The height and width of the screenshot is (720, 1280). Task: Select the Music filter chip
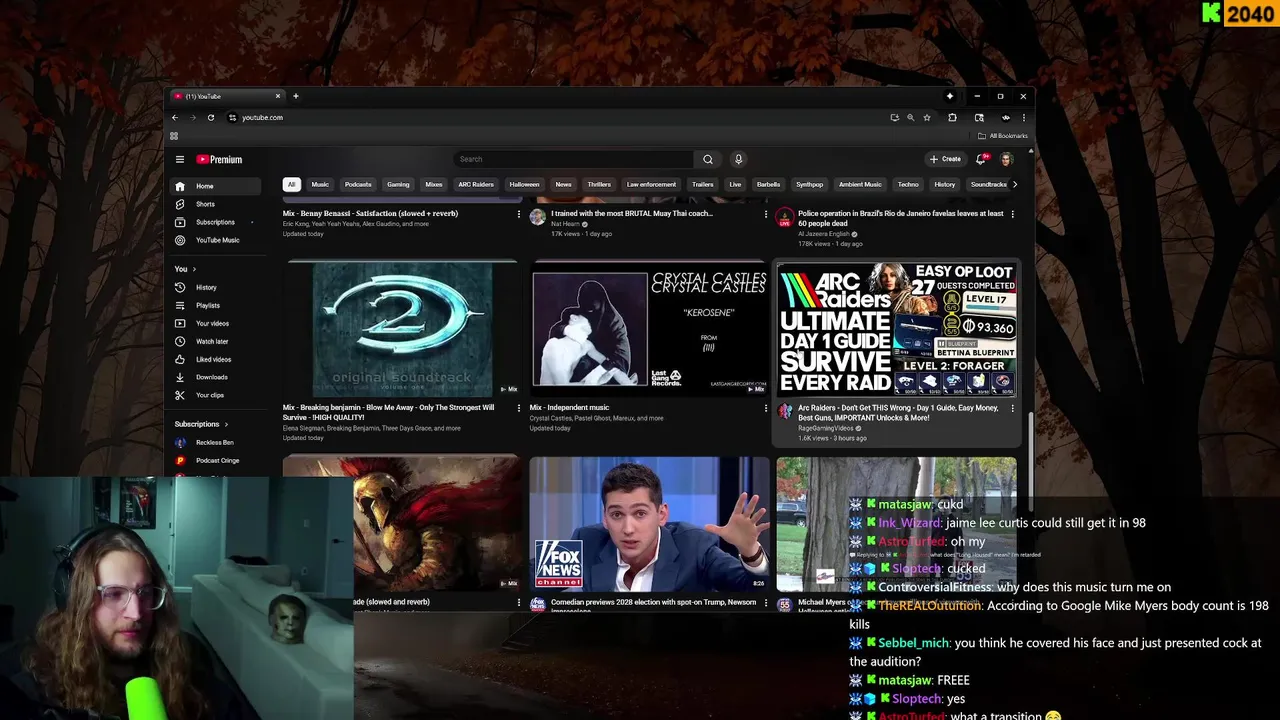(320, 184)
